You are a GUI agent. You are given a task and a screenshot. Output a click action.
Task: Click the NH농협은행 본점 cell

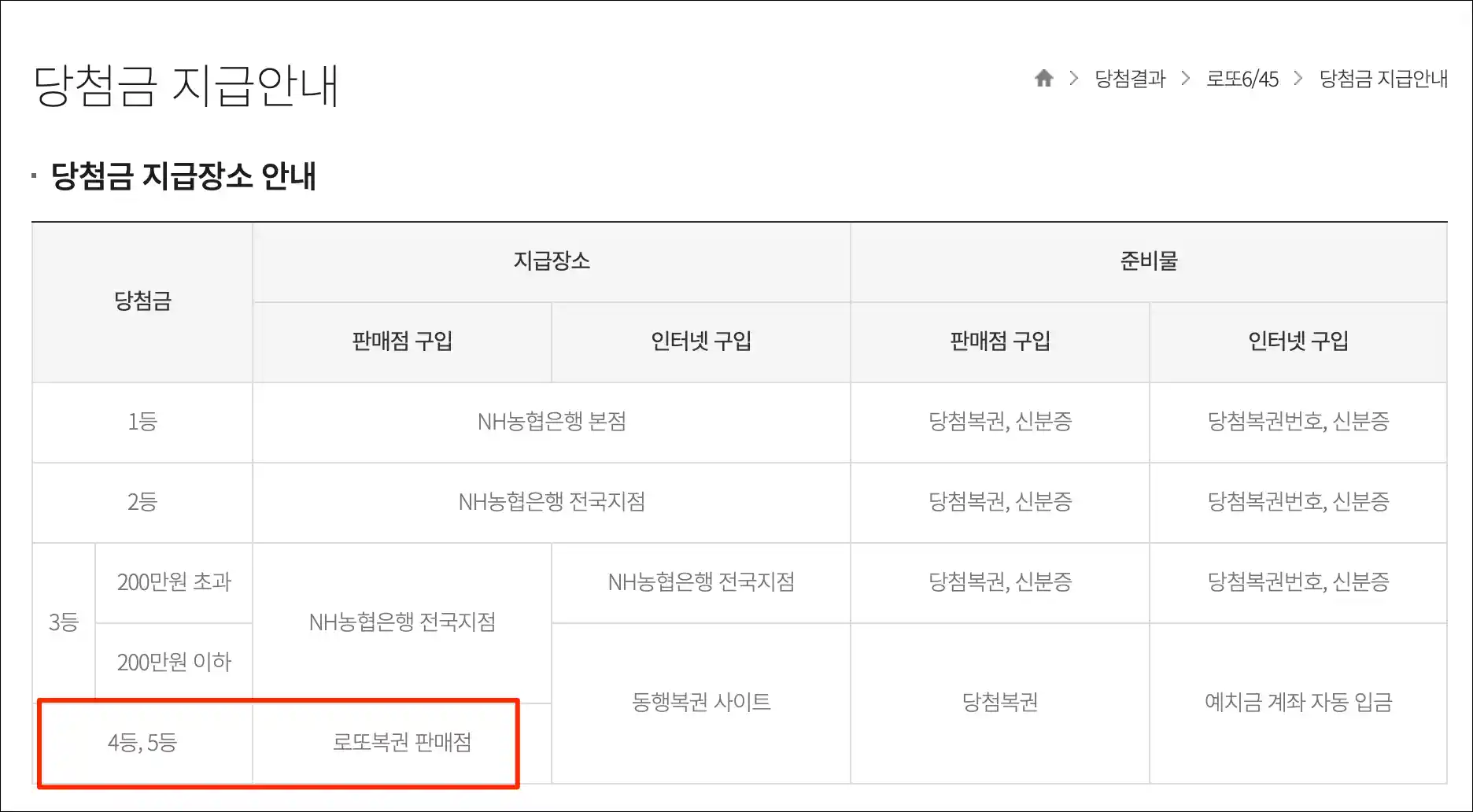click(x=552, y=422)
